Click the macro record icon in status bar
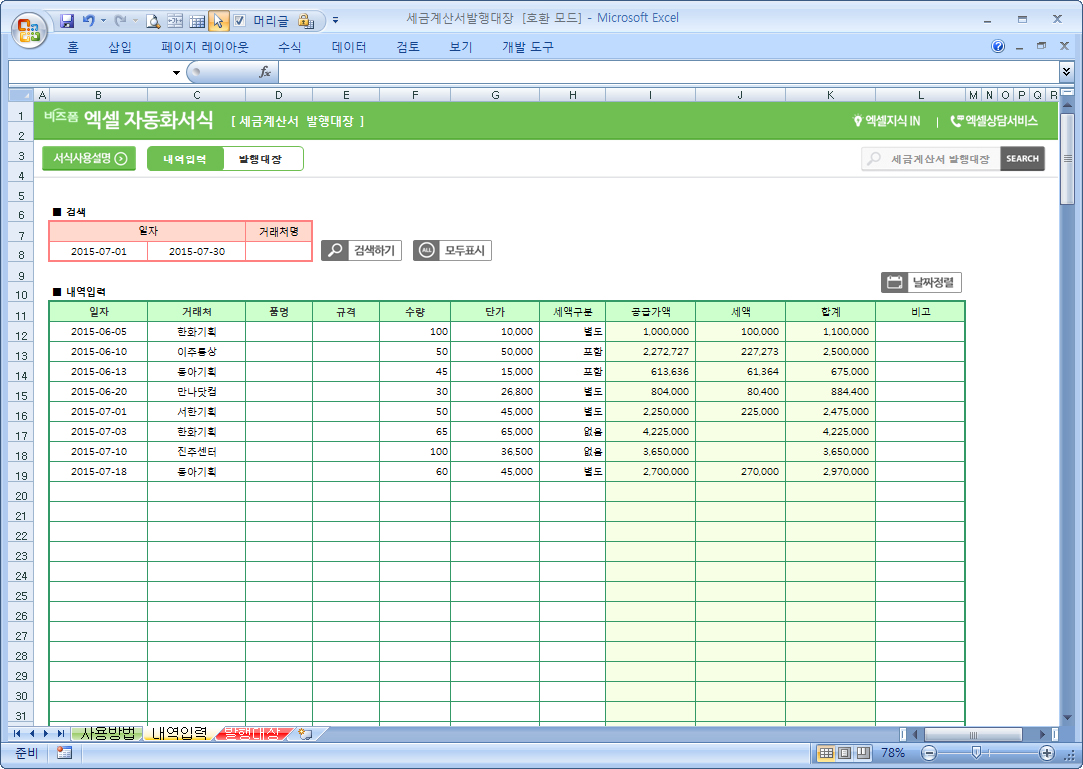Screen dimensions: 1083x769 (x=64, y=753)
